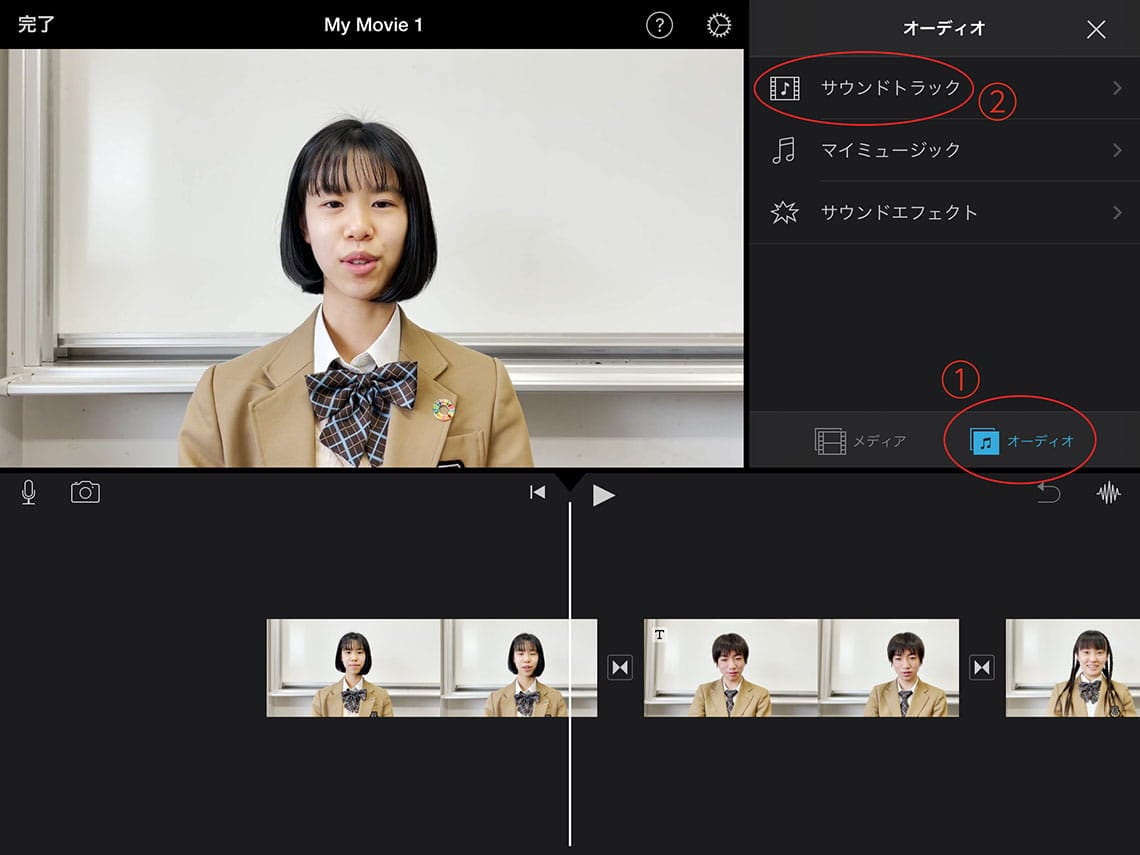The height and width of the screenshot is (855, 1140).
Task: Switch to the オーディオ tab
Action: 1021,441
